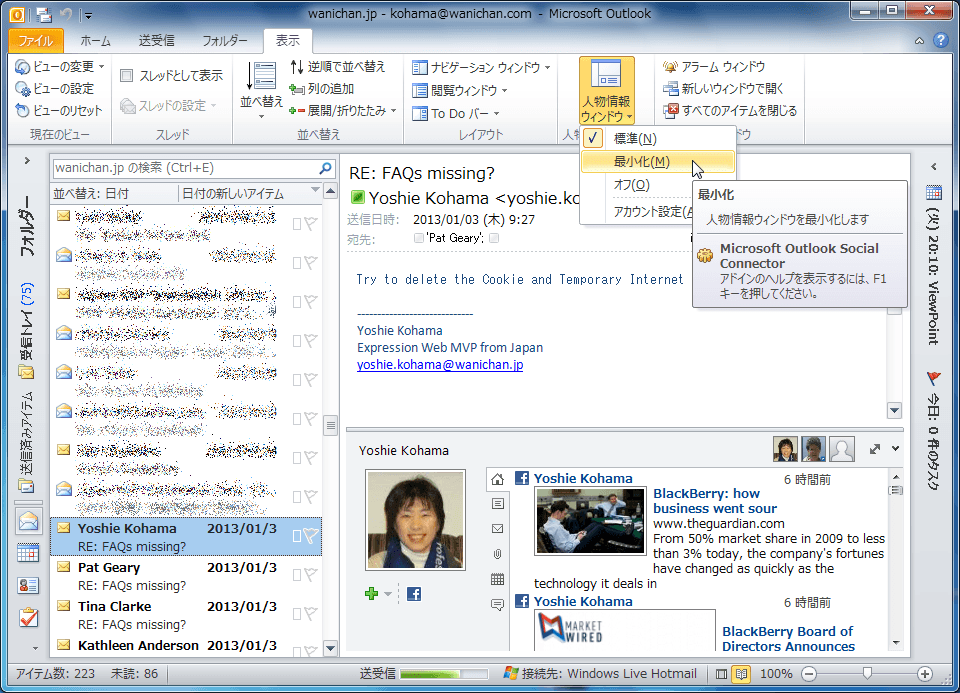Select the Kathleen Anderson message
This screenshot has width=960, height=693.
pos(186,646)
